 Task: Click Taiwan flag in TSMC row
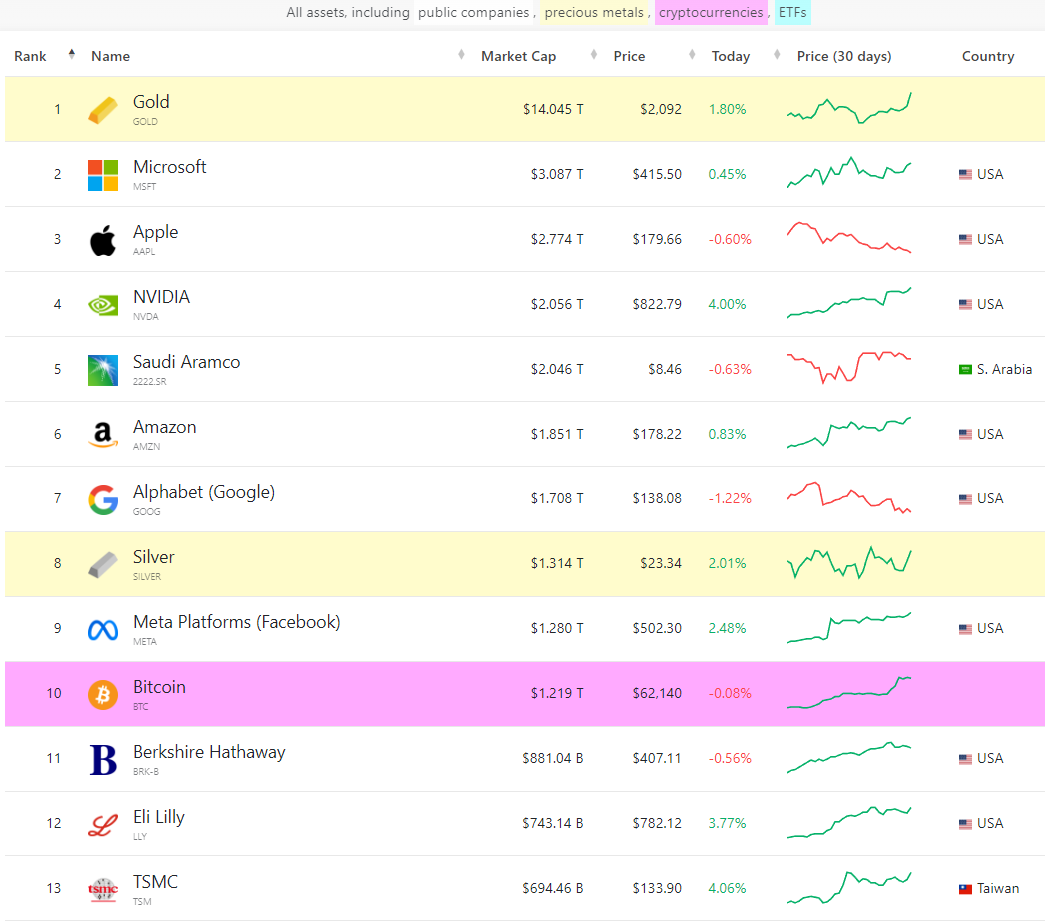pyautogui.click(x=965, y=889)
